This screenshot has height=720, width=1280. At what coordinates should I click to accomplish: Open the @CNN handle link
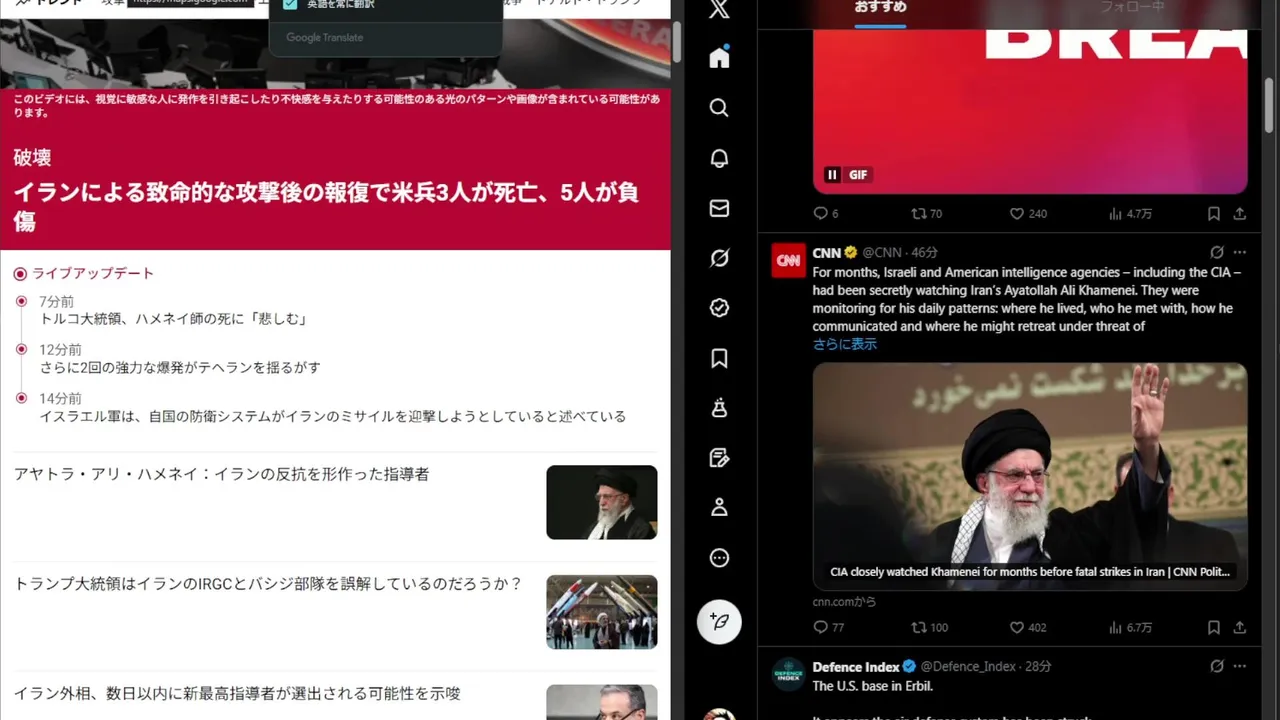(x=882, y=253)
